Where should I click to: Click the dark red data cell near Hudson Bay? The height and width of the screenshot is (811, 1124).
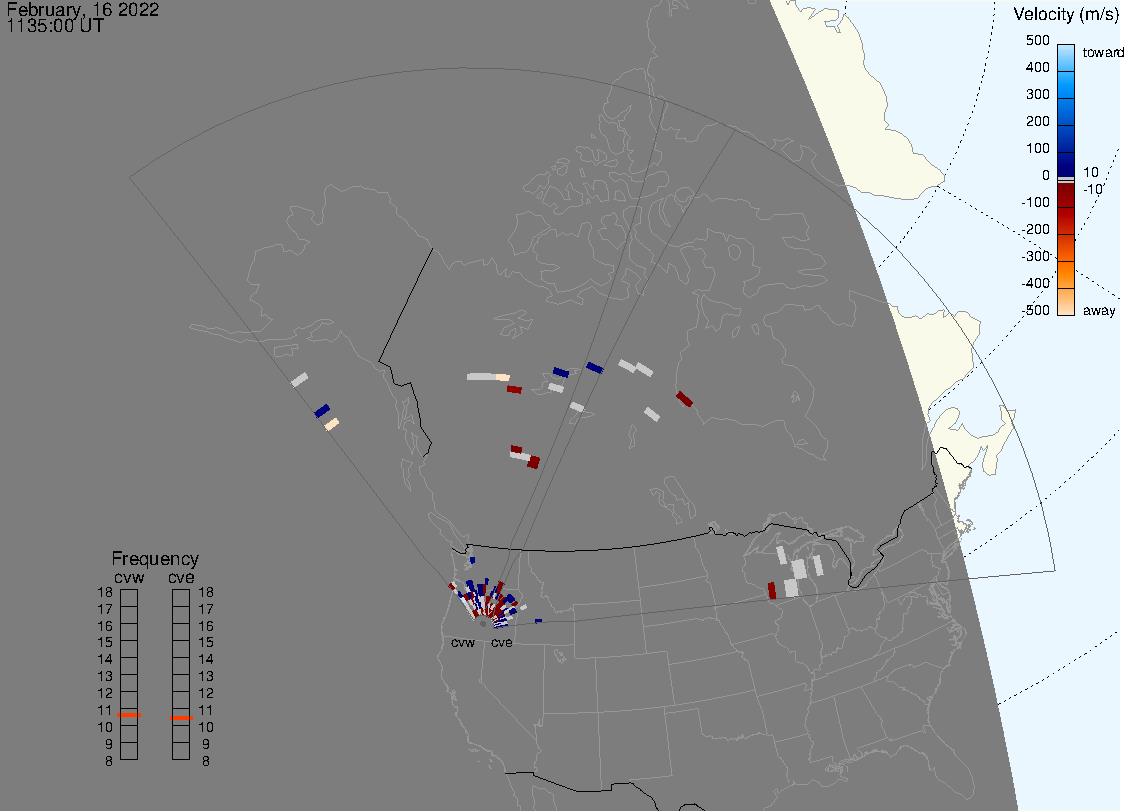pyautogui.click(x=684, y=399)
